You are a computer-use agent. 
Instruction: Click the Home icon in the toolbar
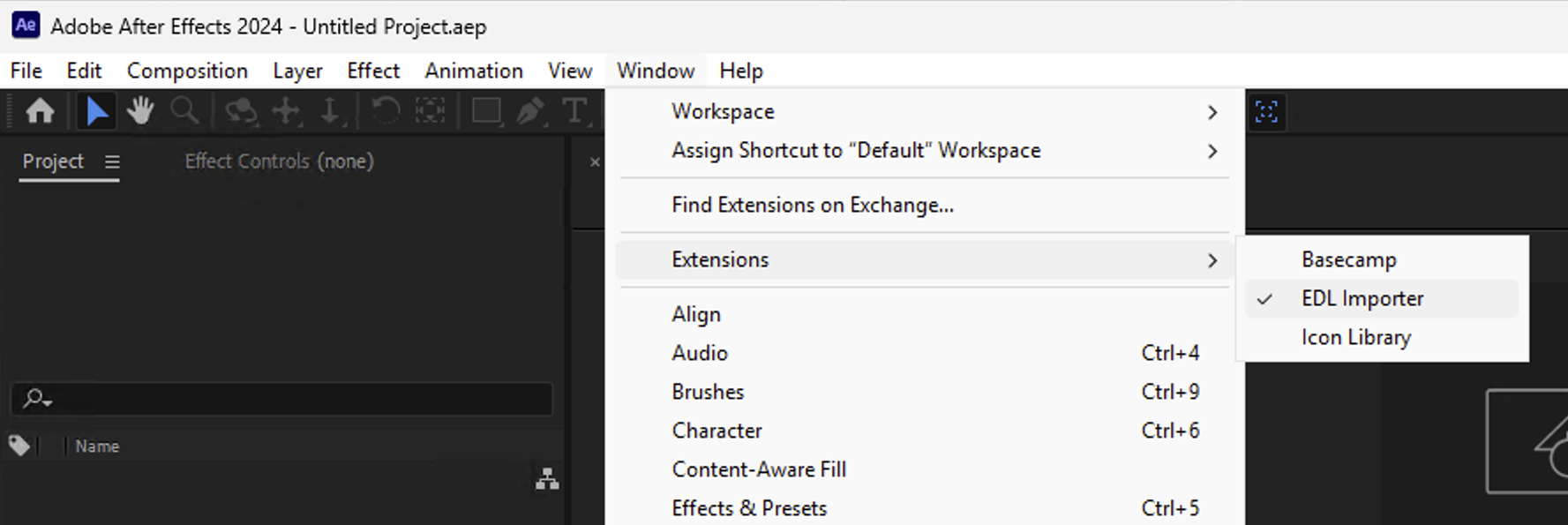[40, 111]
